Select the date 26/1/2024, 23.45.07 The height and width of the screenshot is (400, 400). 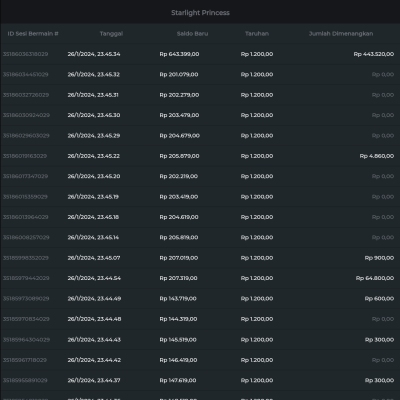pos(94,258)
